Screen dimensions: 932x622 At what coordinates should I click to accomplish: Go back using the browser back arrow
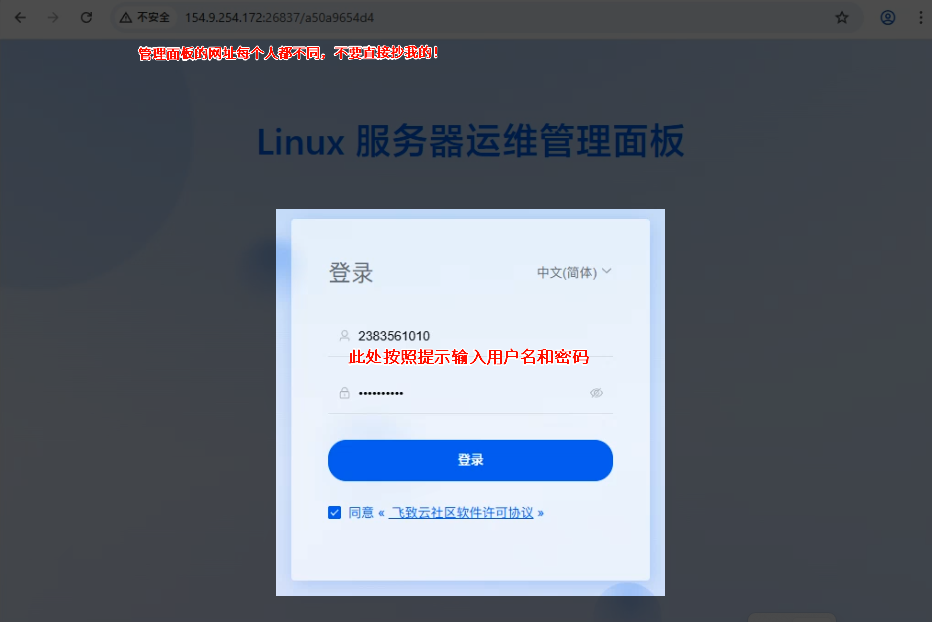[20, 18]
